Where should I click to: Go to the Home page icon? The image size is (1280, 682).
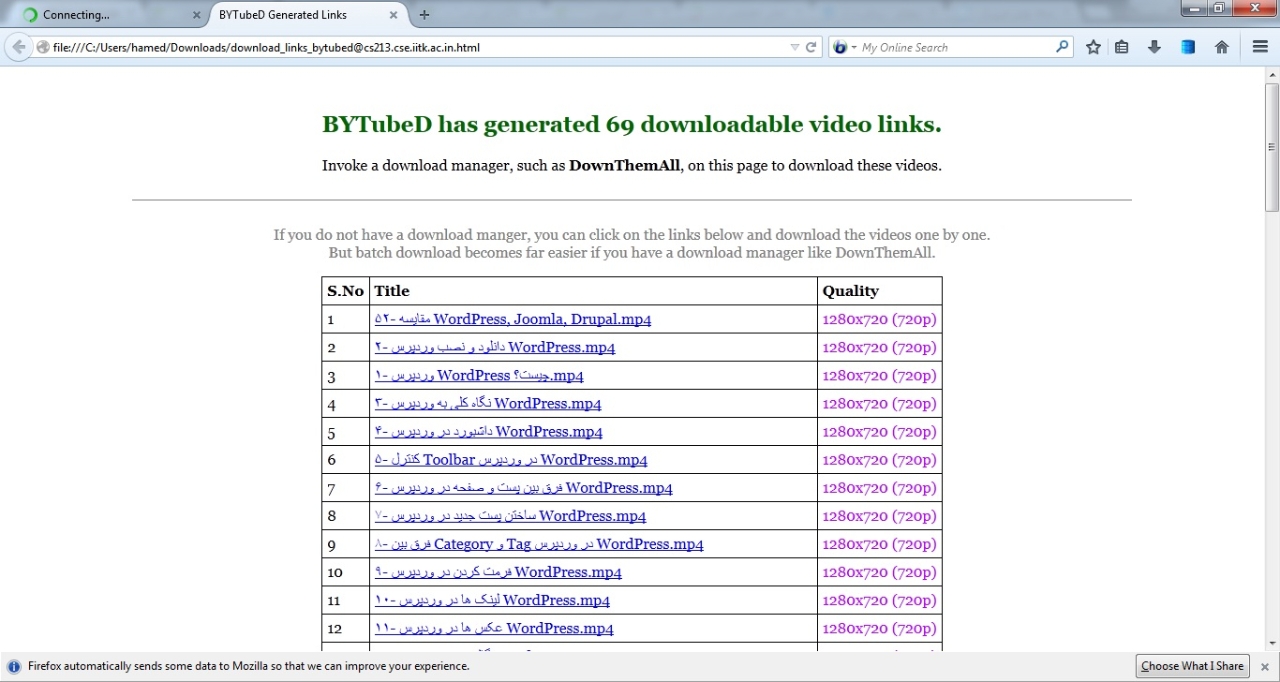[1222, 47]
